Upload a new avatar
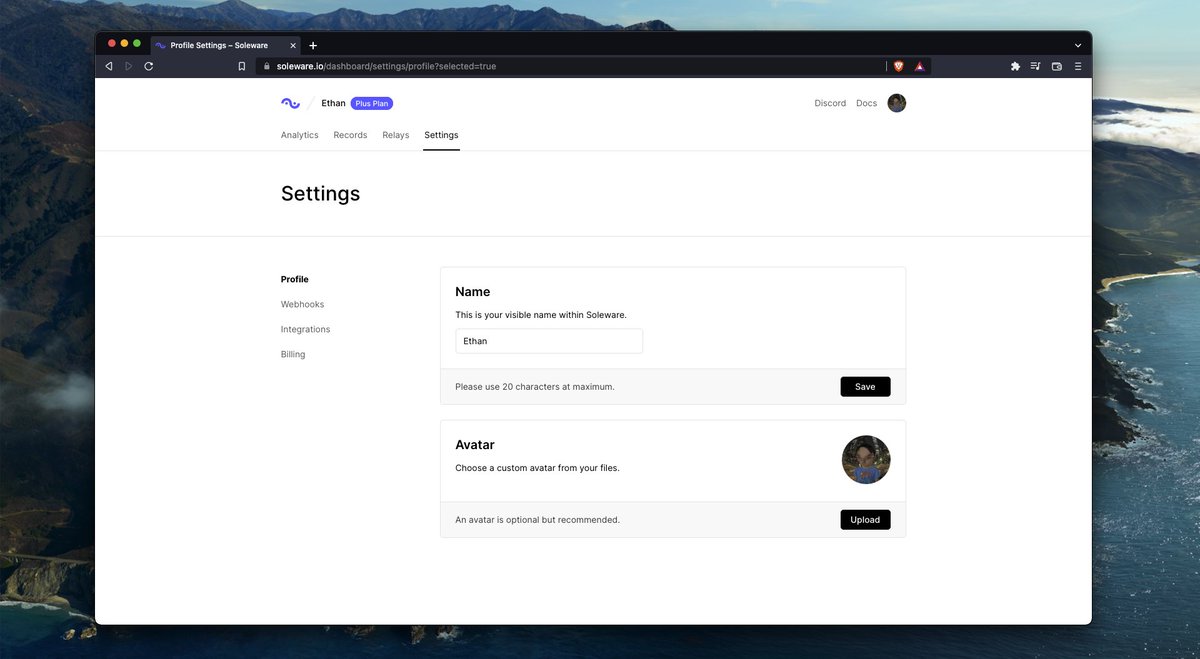Viewport: 1200px width, 659px height. 865,520
